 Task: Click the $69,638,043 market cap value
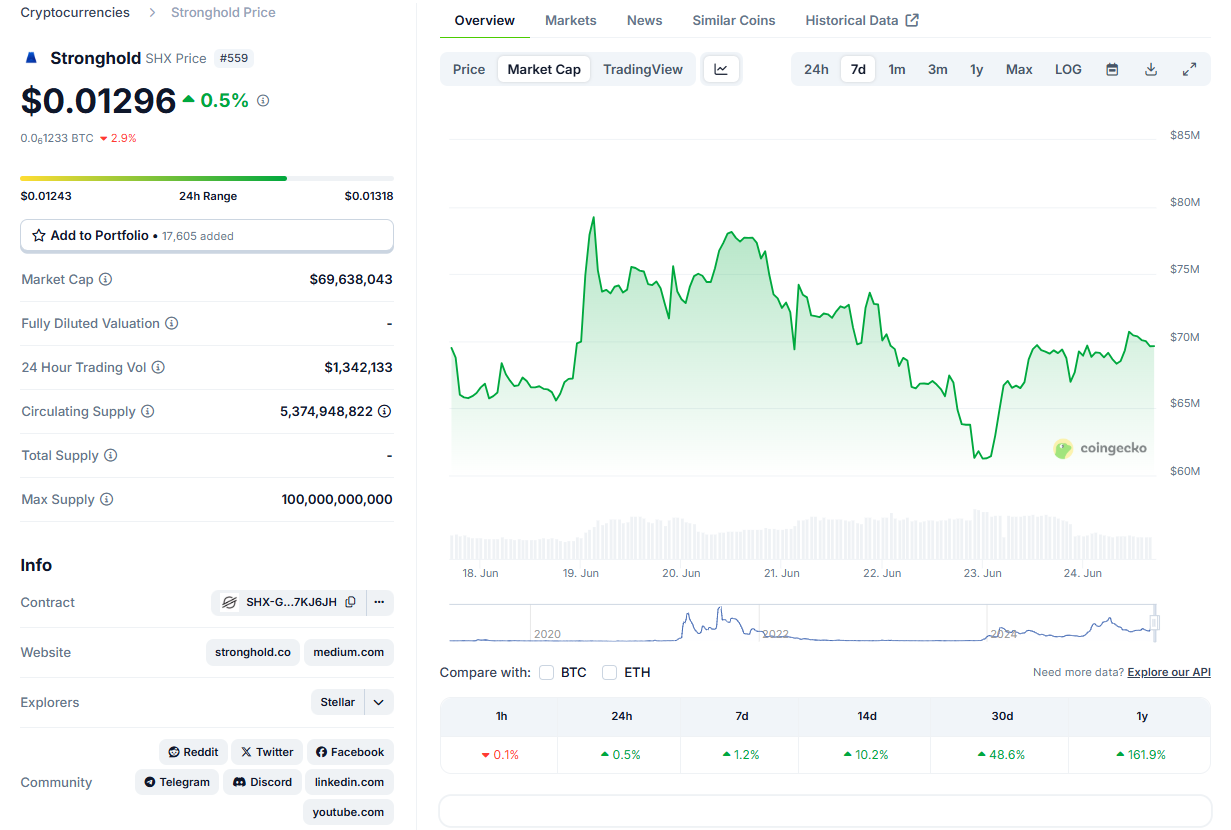tap(351, 280)
